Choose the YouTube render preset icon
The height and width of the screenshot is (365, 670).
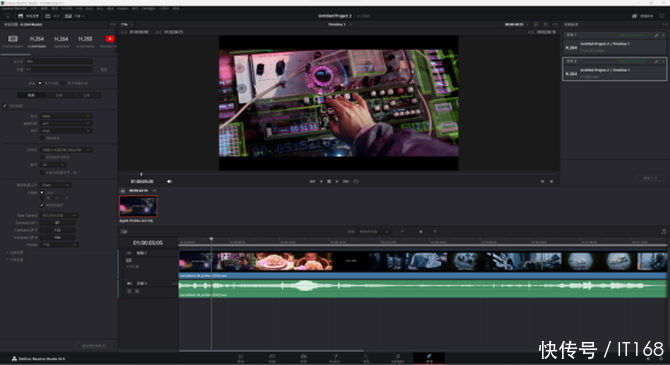pos(110,39)
